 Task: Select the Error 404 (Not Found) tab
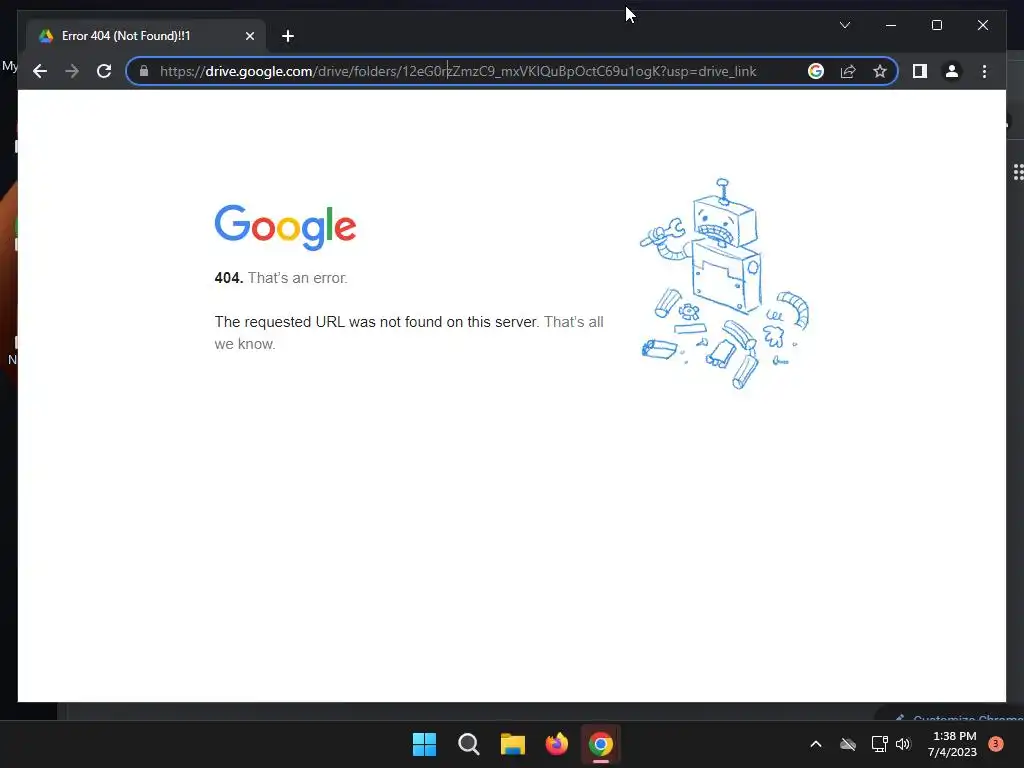(145, 36)
